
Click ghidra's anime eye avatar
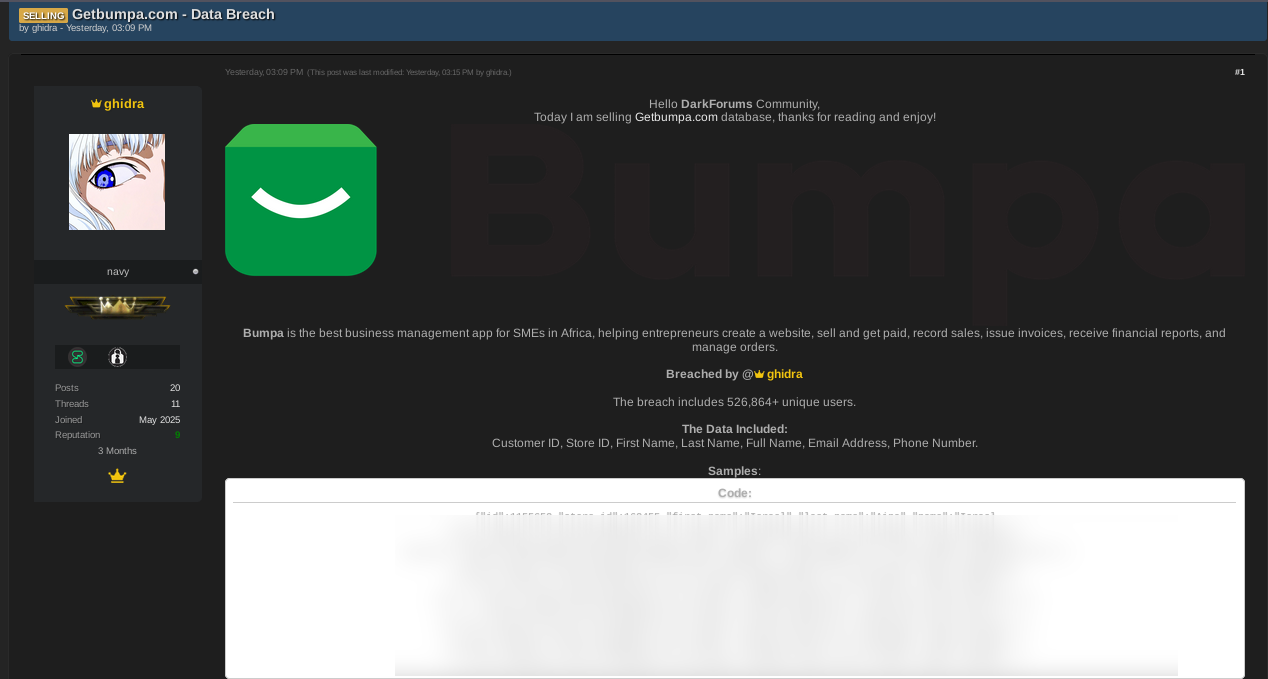coord(117,182)
